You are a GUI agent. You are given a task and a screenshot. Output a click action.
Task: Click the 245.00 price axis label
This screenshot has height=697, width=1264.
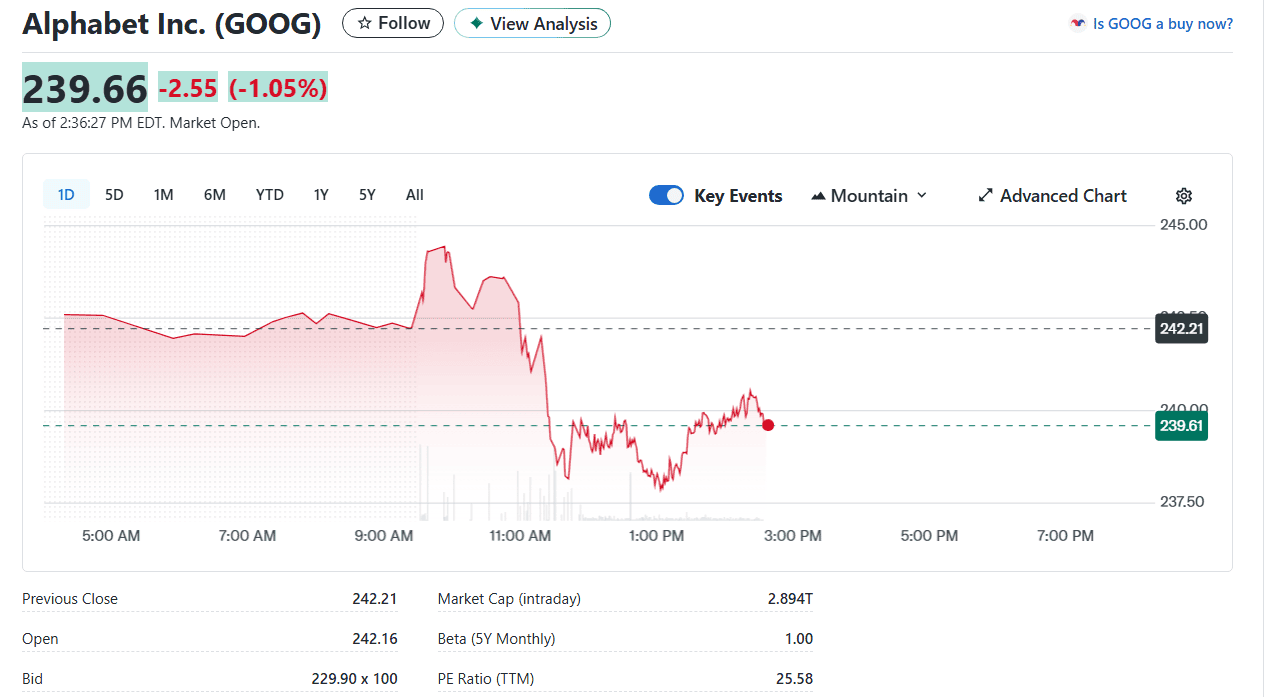coord(1184,224)
